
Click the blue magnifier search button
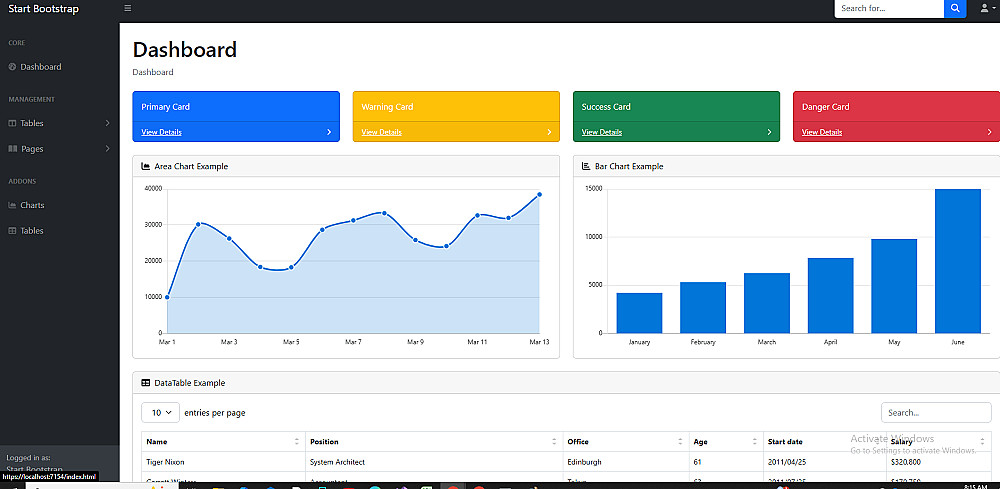pyautogui.click(x=955, y=8)
